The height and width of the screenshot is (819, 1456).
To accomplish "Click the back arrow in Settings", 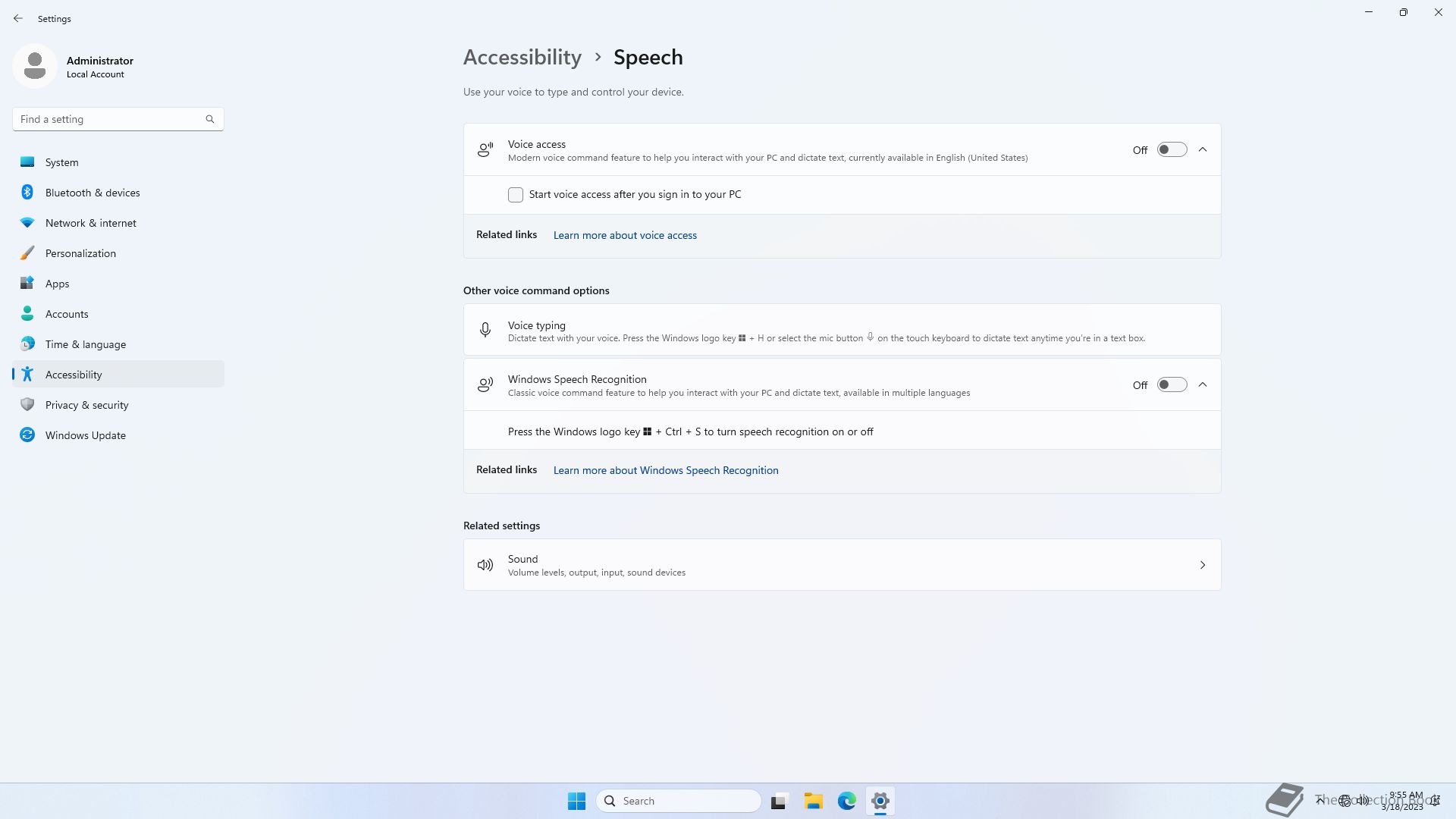I will (x=18, y=18).
